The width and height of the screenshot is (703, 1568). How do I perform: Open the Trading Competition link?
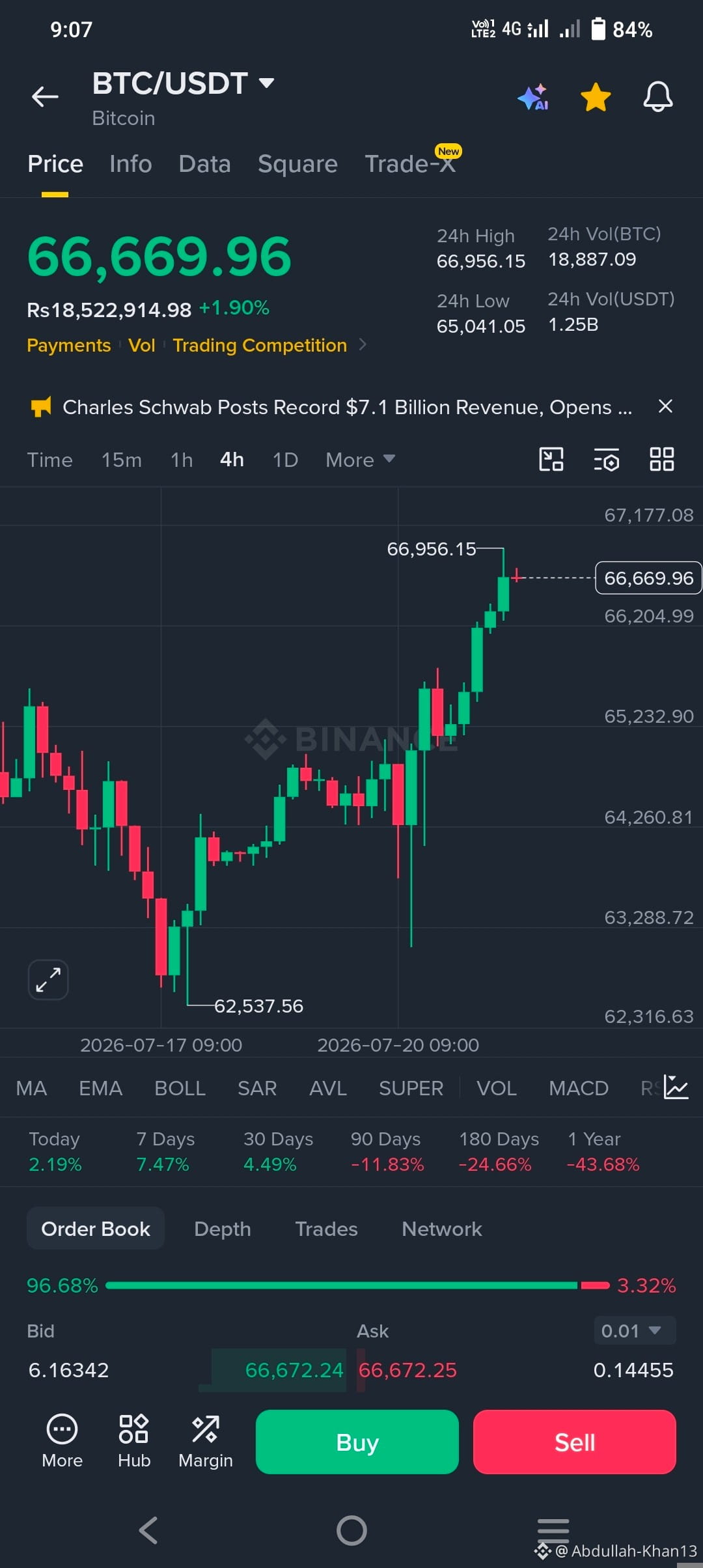(x=260, y=345)
